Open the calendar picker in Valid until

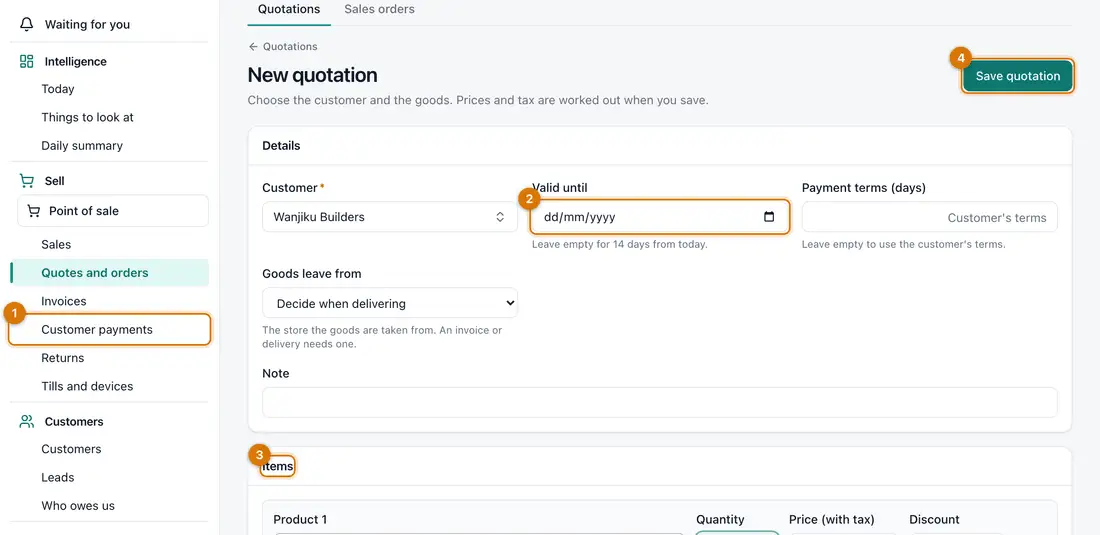coord(769,217)
